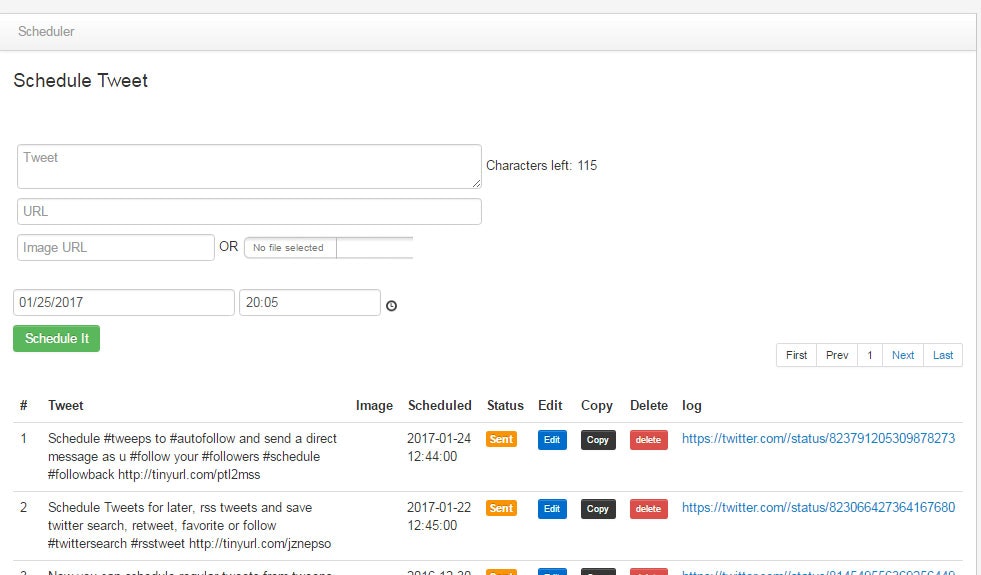Click scheduled time 2017-01-24 12:44:00
Screen dimensions: 981x575
pyautogui.click(x=439, y=447)
